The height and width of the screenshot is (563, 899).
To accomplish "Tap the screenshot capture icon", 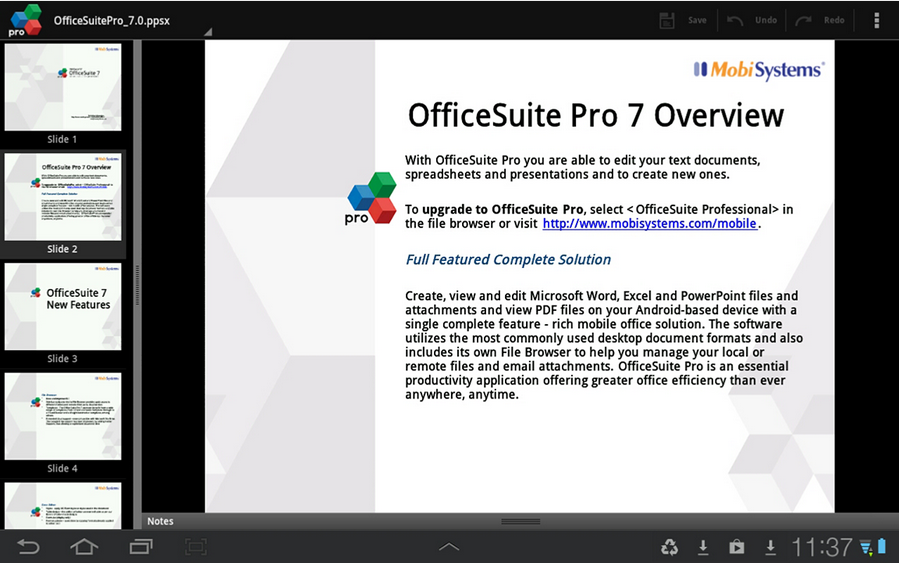I will [x=196, y=547].
